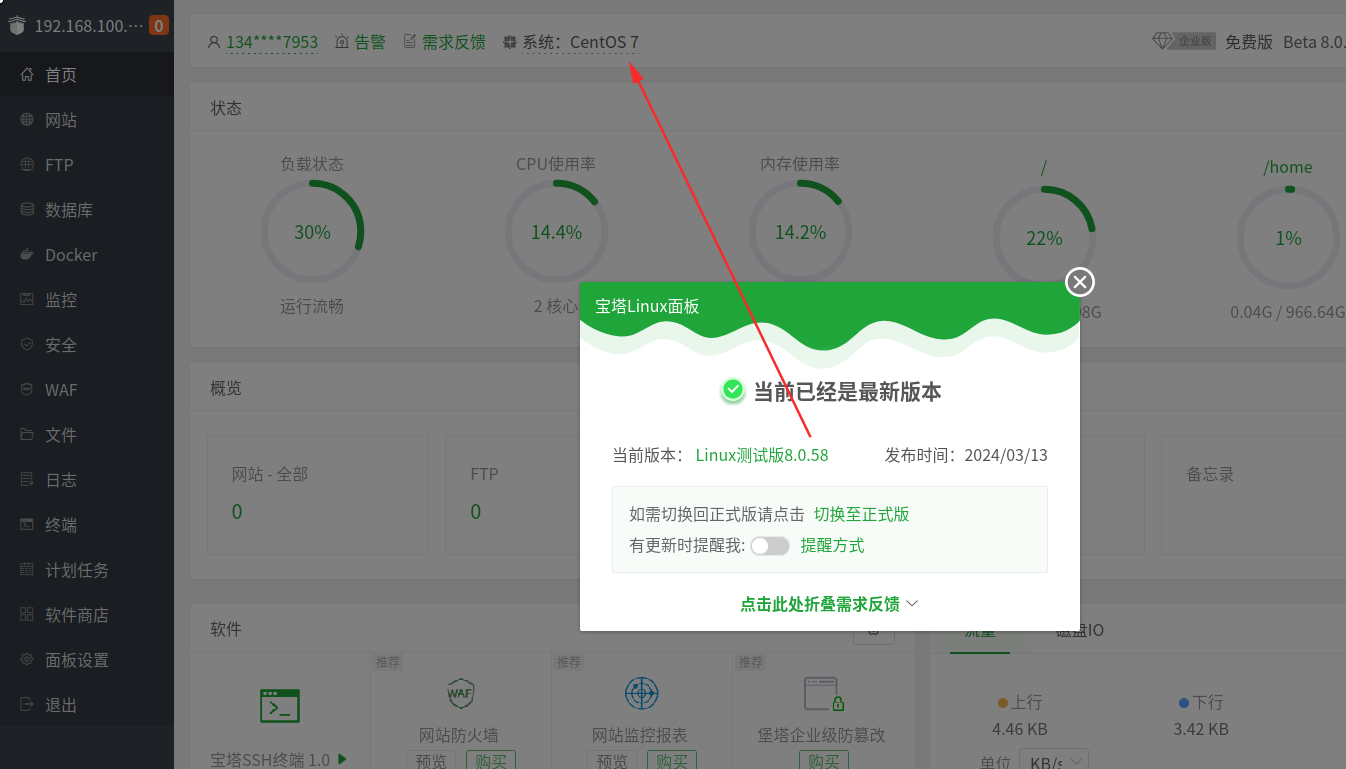Open the 首页 home menu item
The image size is (1346, 769).
click(87, 75)
